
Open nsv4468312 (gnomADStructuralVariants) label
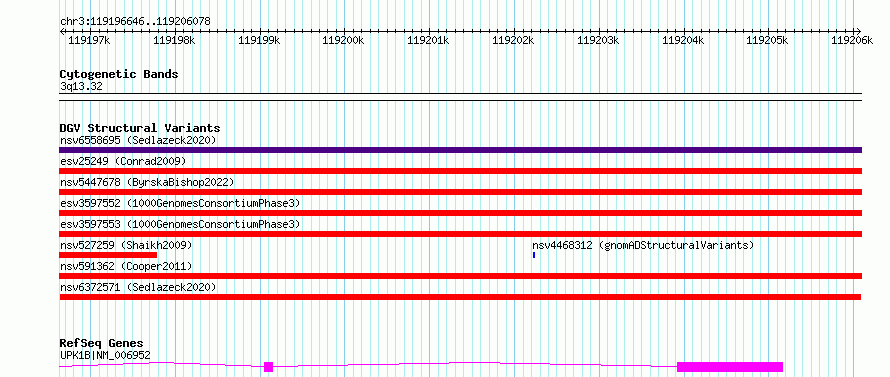coord(643,245)
